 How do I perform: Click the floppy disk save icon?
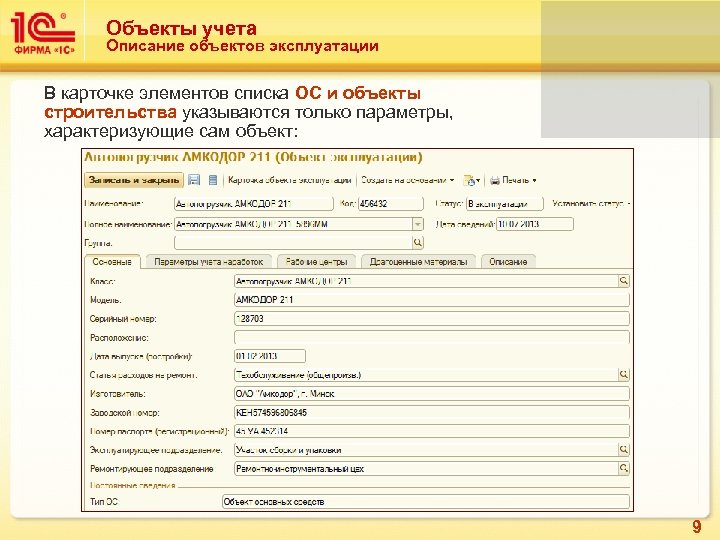[194, 180]
